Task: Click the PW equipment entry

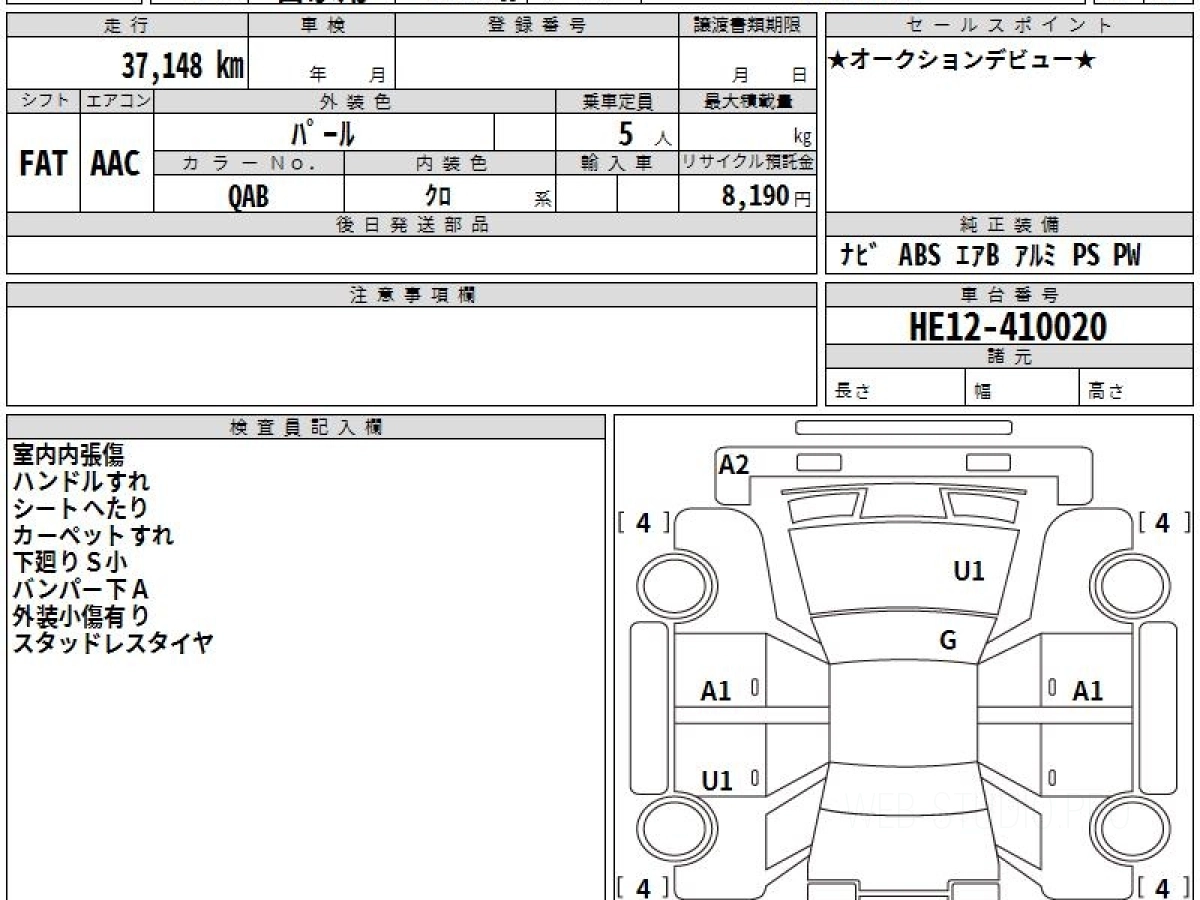Action: 1126,256
